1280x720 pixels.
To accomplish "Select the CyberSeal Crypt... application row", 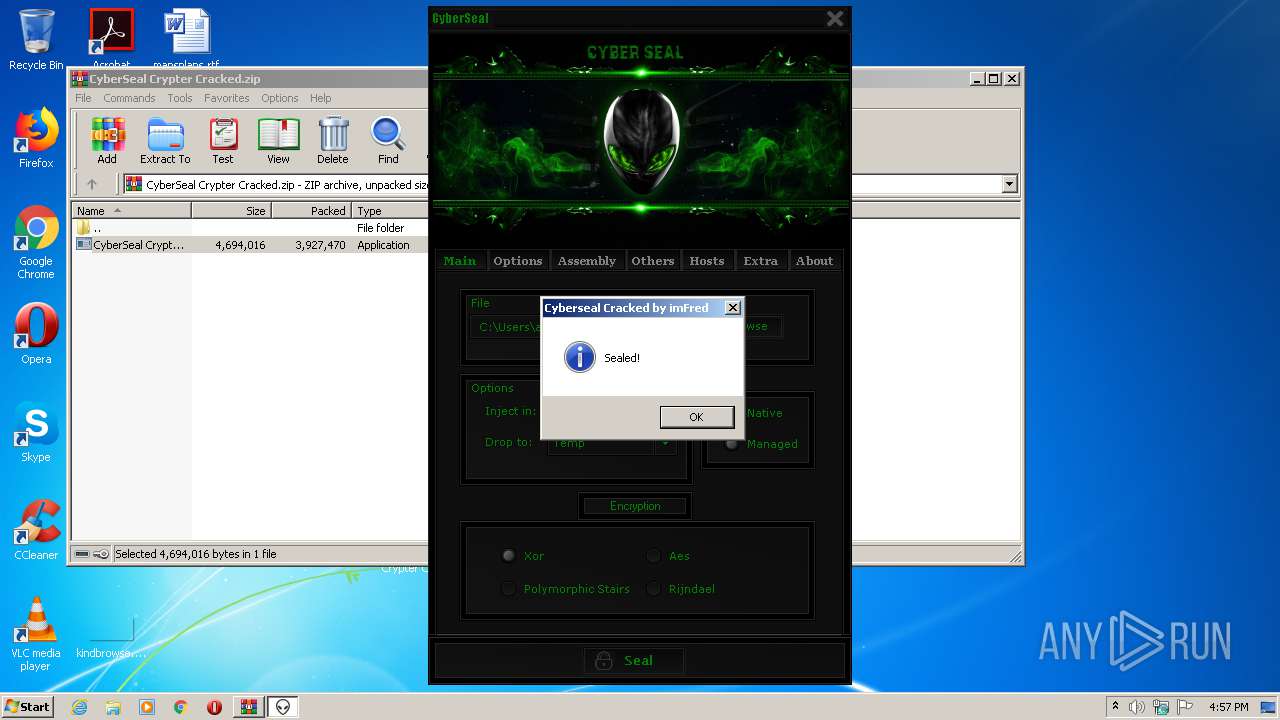I will tap(251, 245).
